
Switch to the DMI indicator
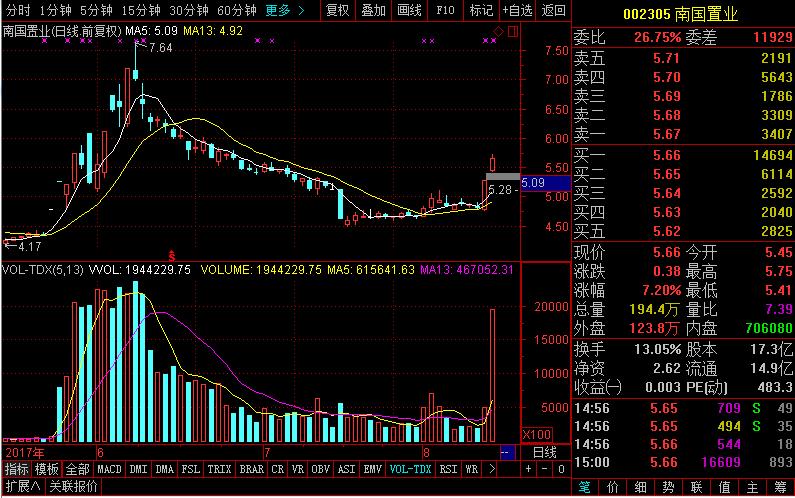[x=138, y=469]
